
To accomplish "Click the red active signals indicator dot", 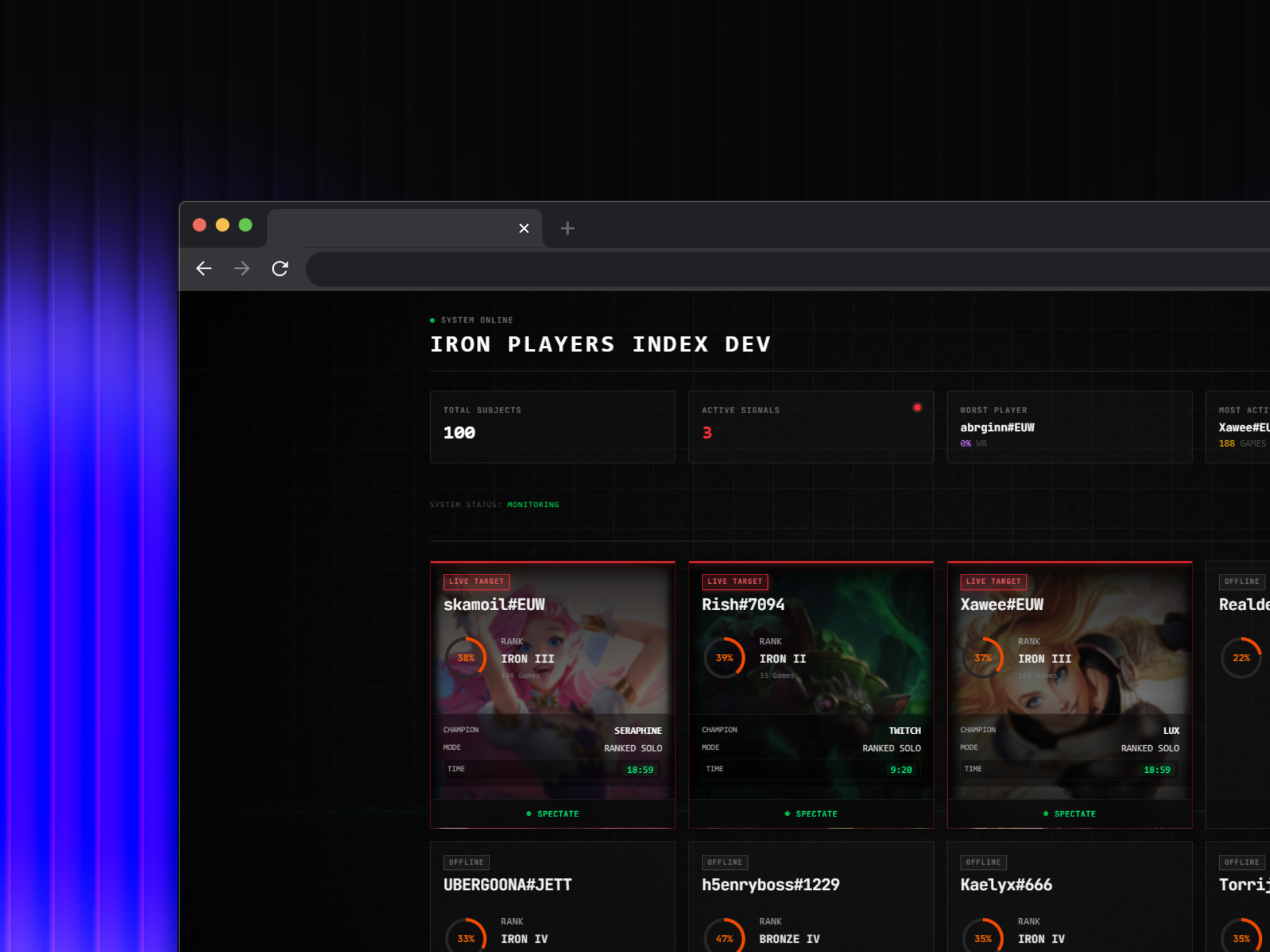I will click(917, 407).
